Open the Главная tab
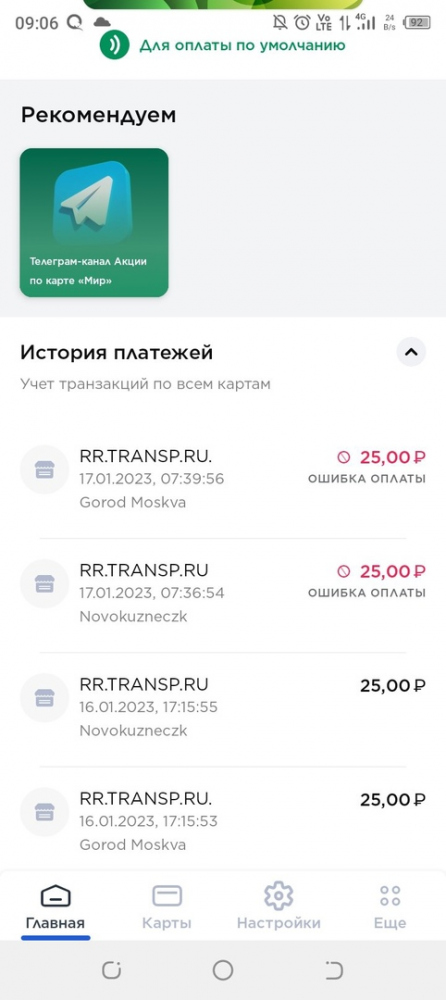This screenshot has height=1000, width=446. coord(55,906)
